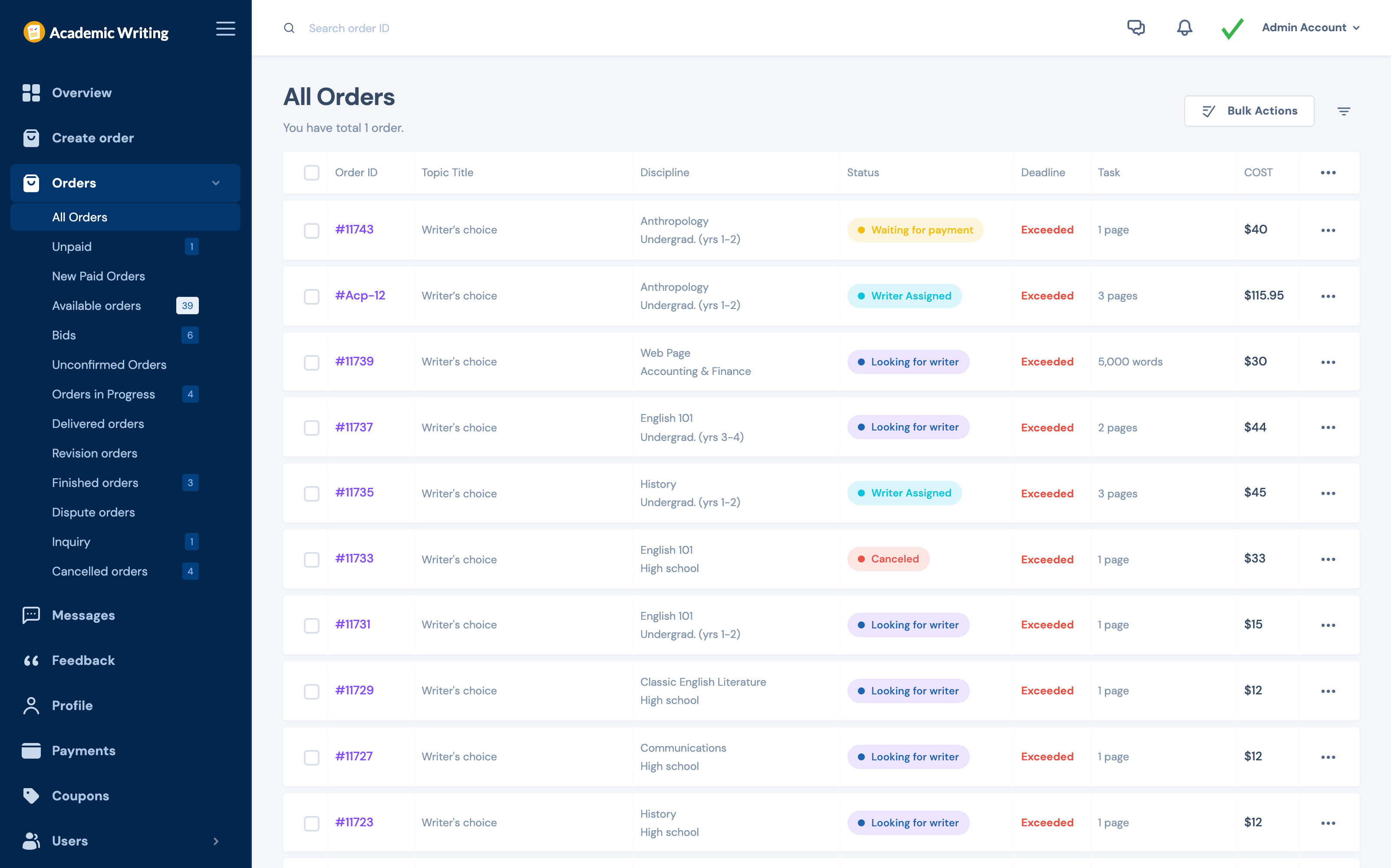Open Messages from the sidebar
Viewport: 1391px width, 868px height.
pyautogui.click(x=83, y=615)
